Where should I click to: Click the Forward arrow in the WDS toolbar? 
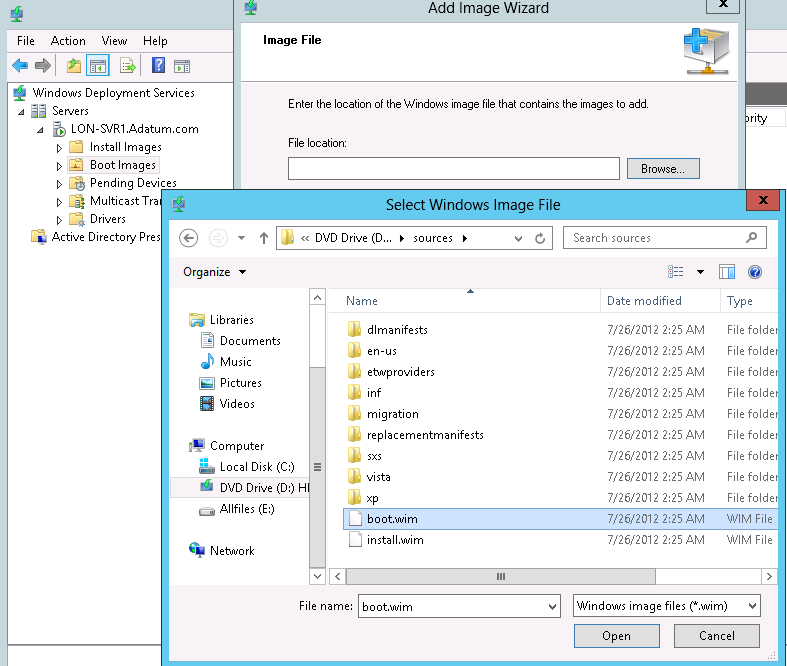pyautogui.click(x=43, y=66)
